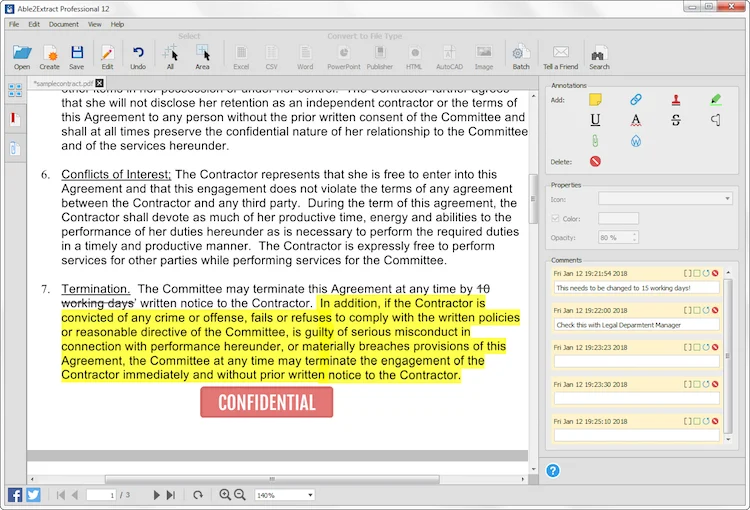Open the View menu

tap(94, 24)
